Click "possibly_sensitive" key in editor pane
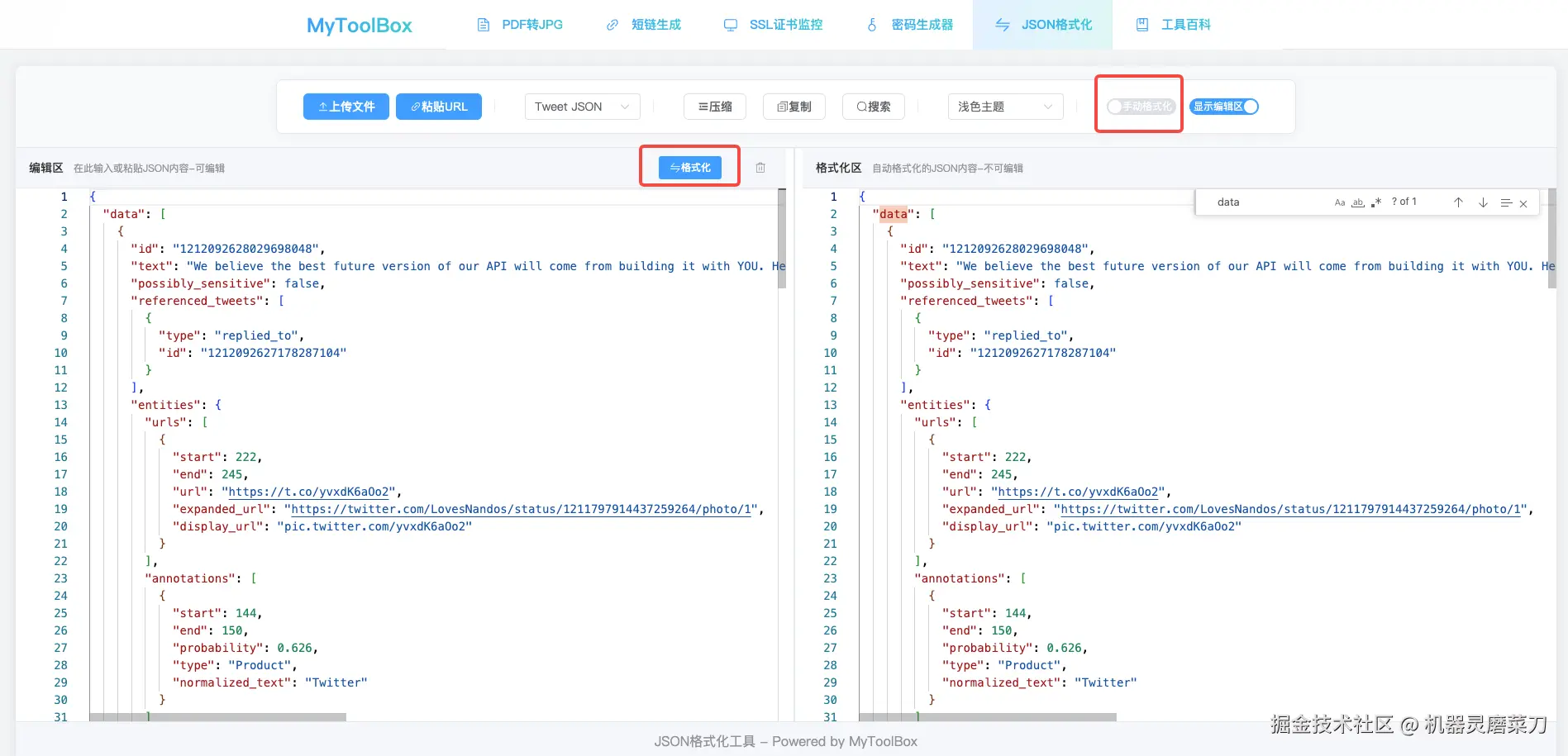Screen dimensions: 1568x756 coord(201,283)
